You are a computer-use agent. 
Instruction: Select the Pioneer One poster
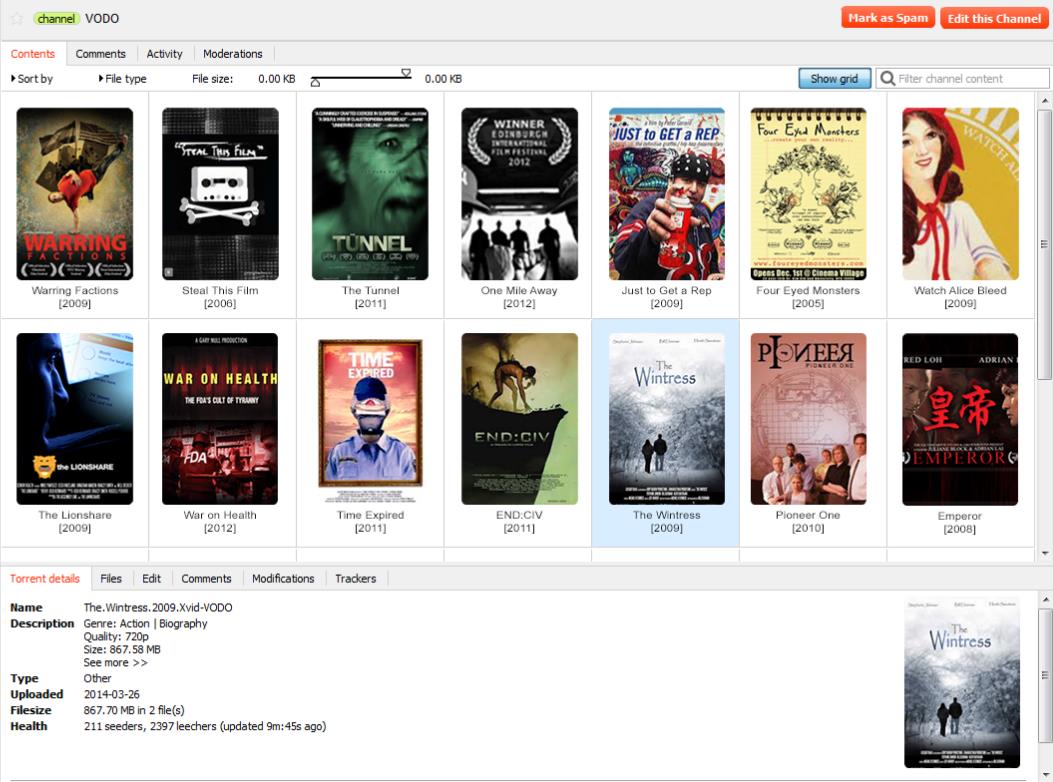pos(808,419)
